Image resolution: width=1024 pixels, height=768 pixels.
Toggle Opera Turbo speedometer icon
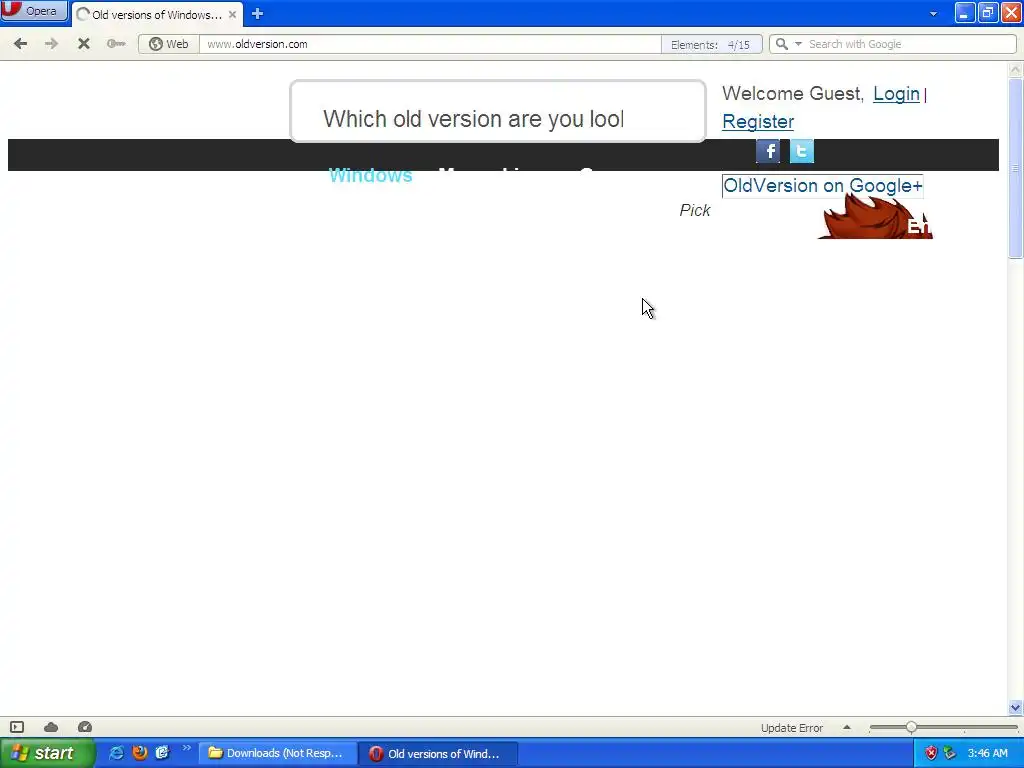(x=85, y=727)
